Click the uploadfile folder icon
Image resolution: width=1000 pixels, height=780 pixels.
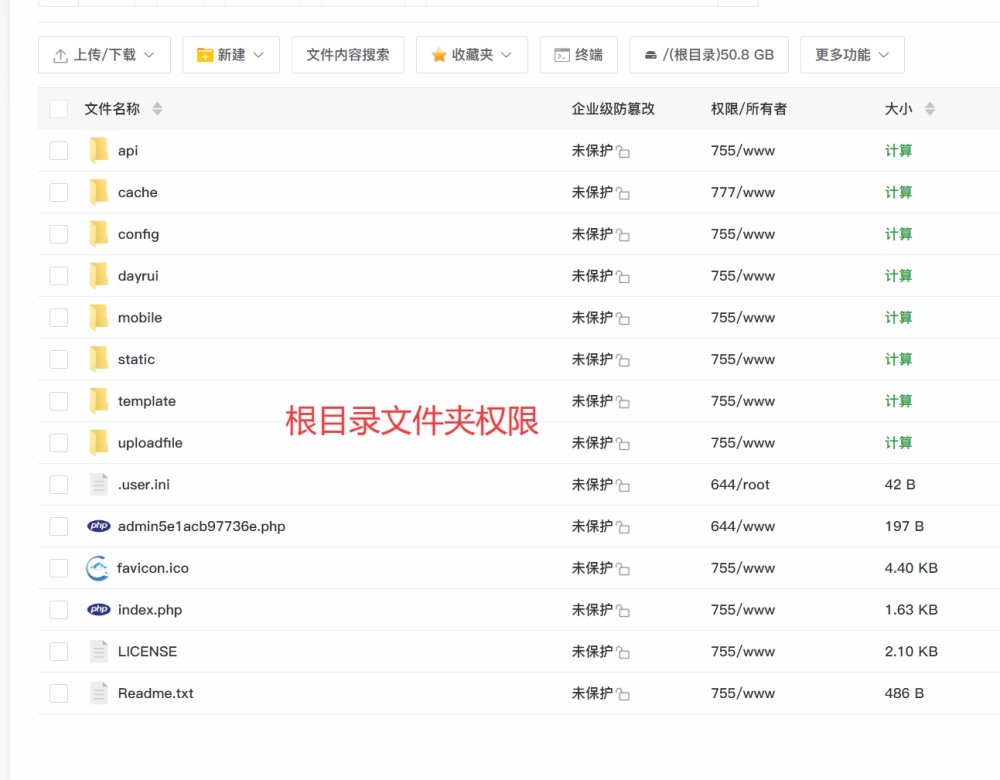coord(98,443)
